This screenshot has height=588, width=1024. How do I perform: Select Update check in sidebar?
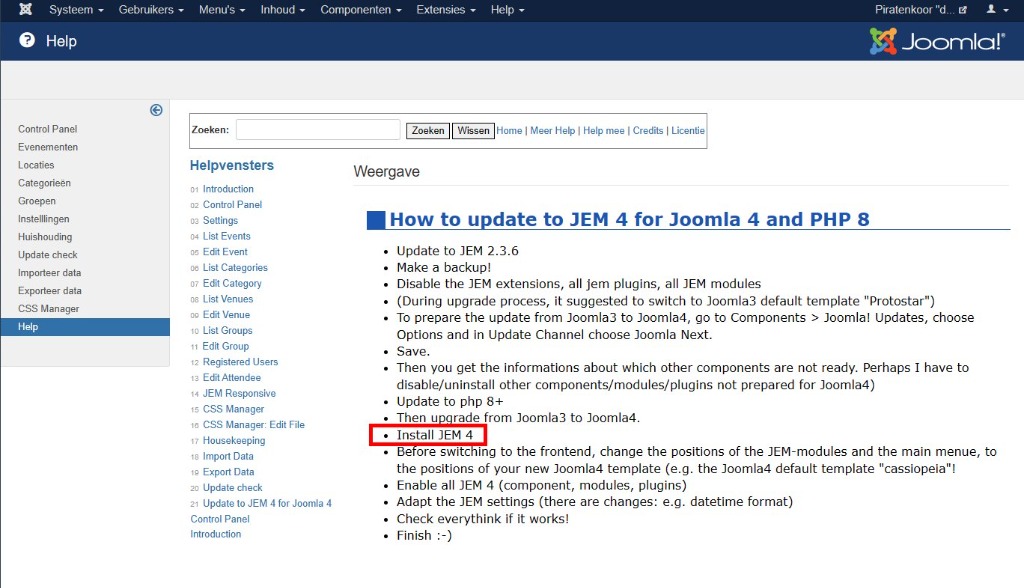(x=48, y=255)
